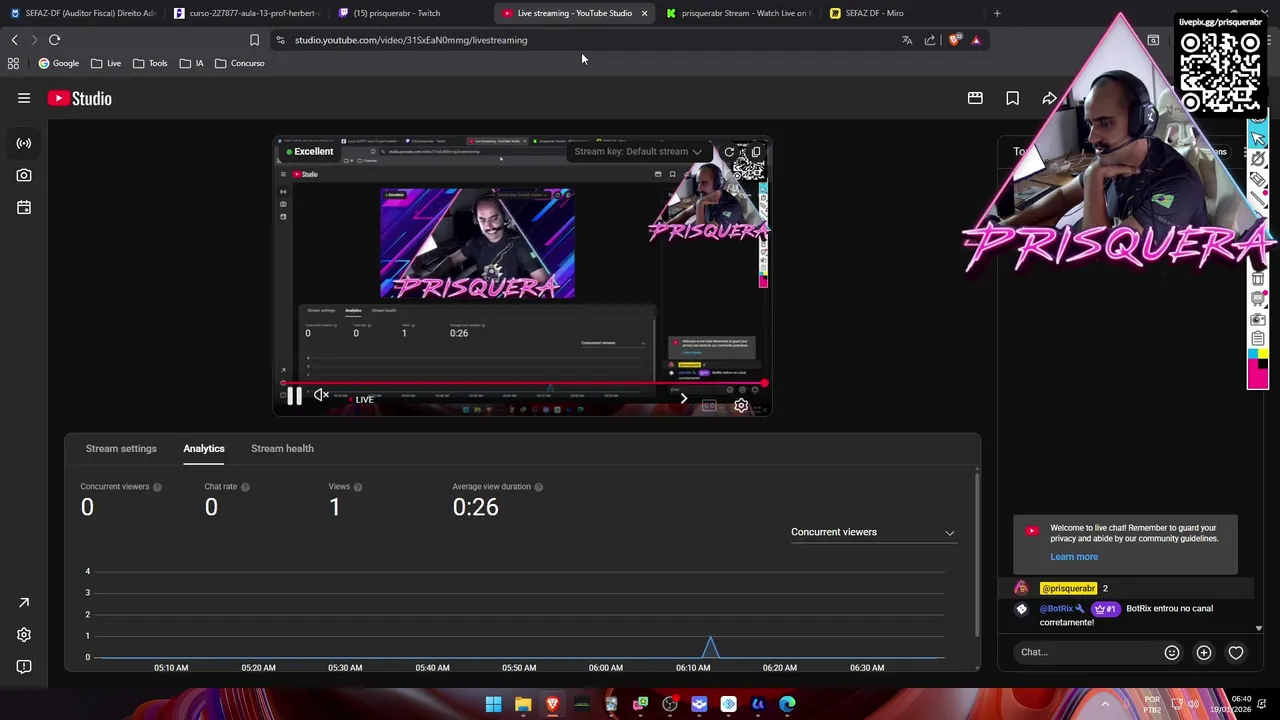
Task: Open Microsoft Edge from the taskbar
Action: [787, 704]
